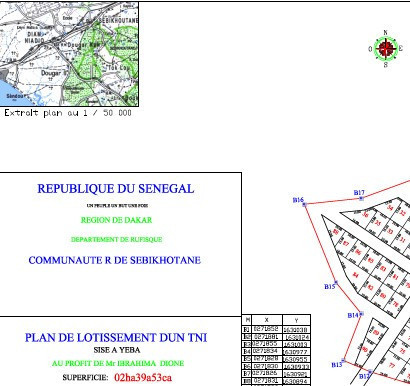Click the 'Sendou' label on the map extract
Image resolution: width=410 pixels, height=386 pixels.
tap(15, 96)
